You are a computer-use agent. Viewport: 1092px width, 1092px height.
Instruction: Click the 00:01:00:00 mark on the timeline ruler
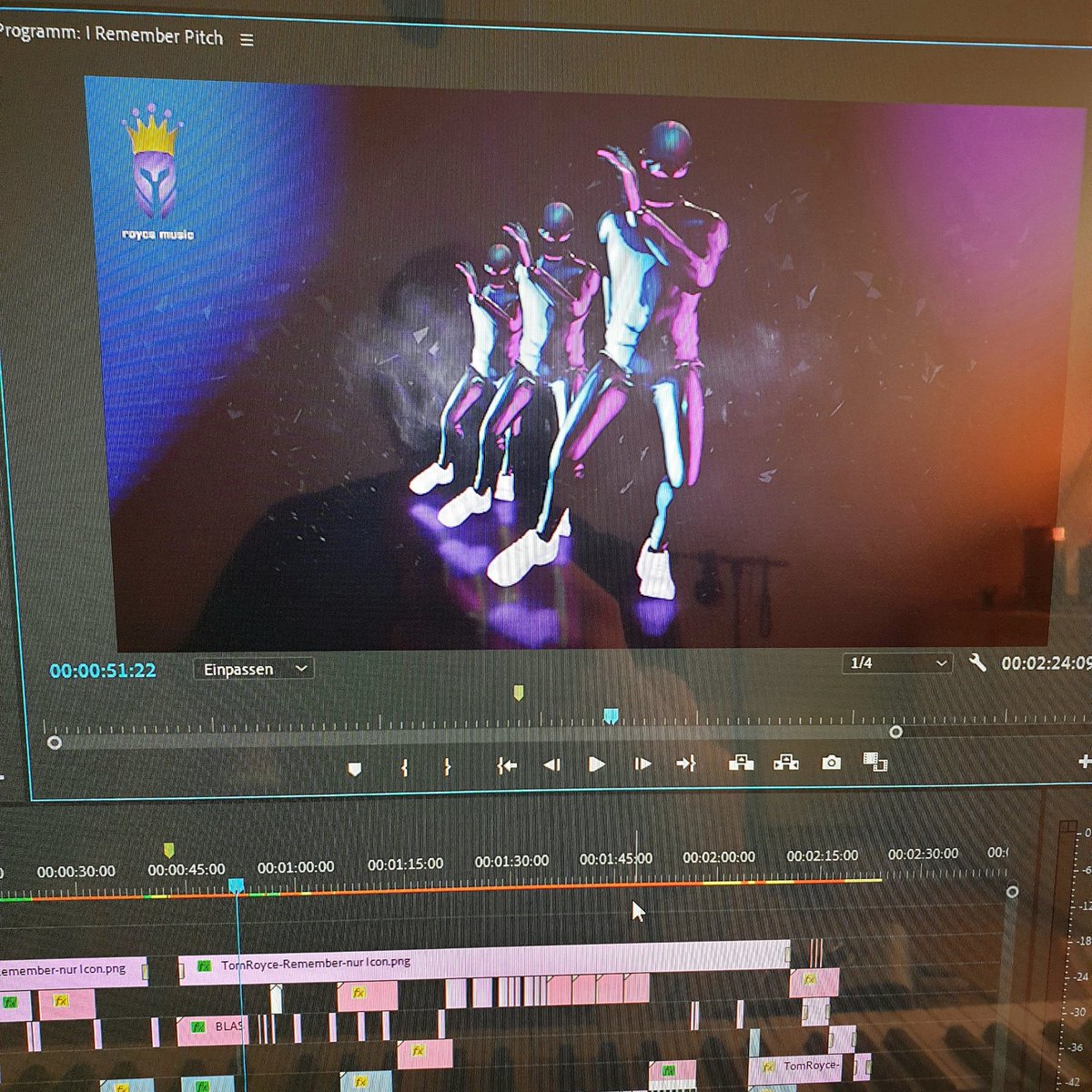pos(296,867)
